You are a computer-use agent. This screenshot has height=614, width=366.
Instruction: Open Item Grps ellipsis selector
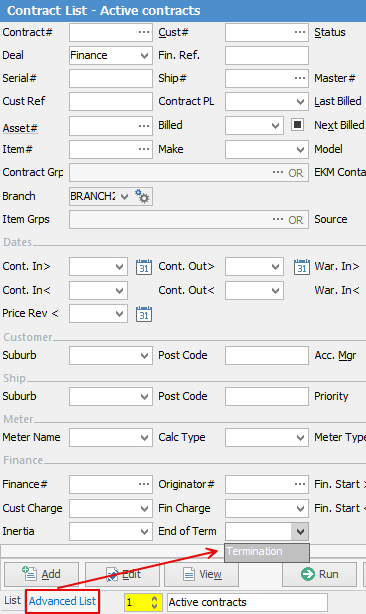pos(278,219)
